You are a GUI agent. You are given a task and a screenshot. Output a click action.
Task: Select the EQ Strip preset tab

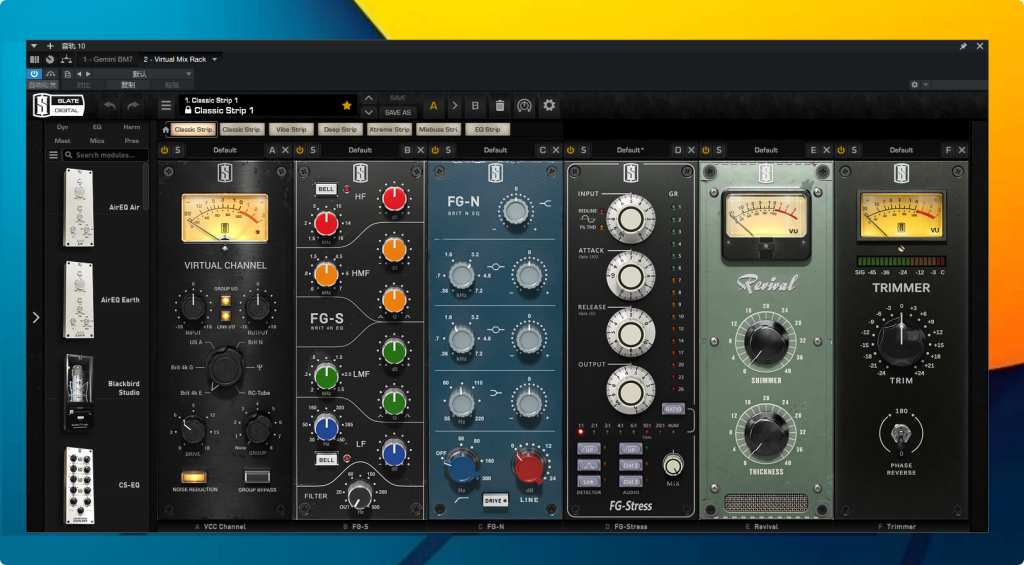coord(487,129)
